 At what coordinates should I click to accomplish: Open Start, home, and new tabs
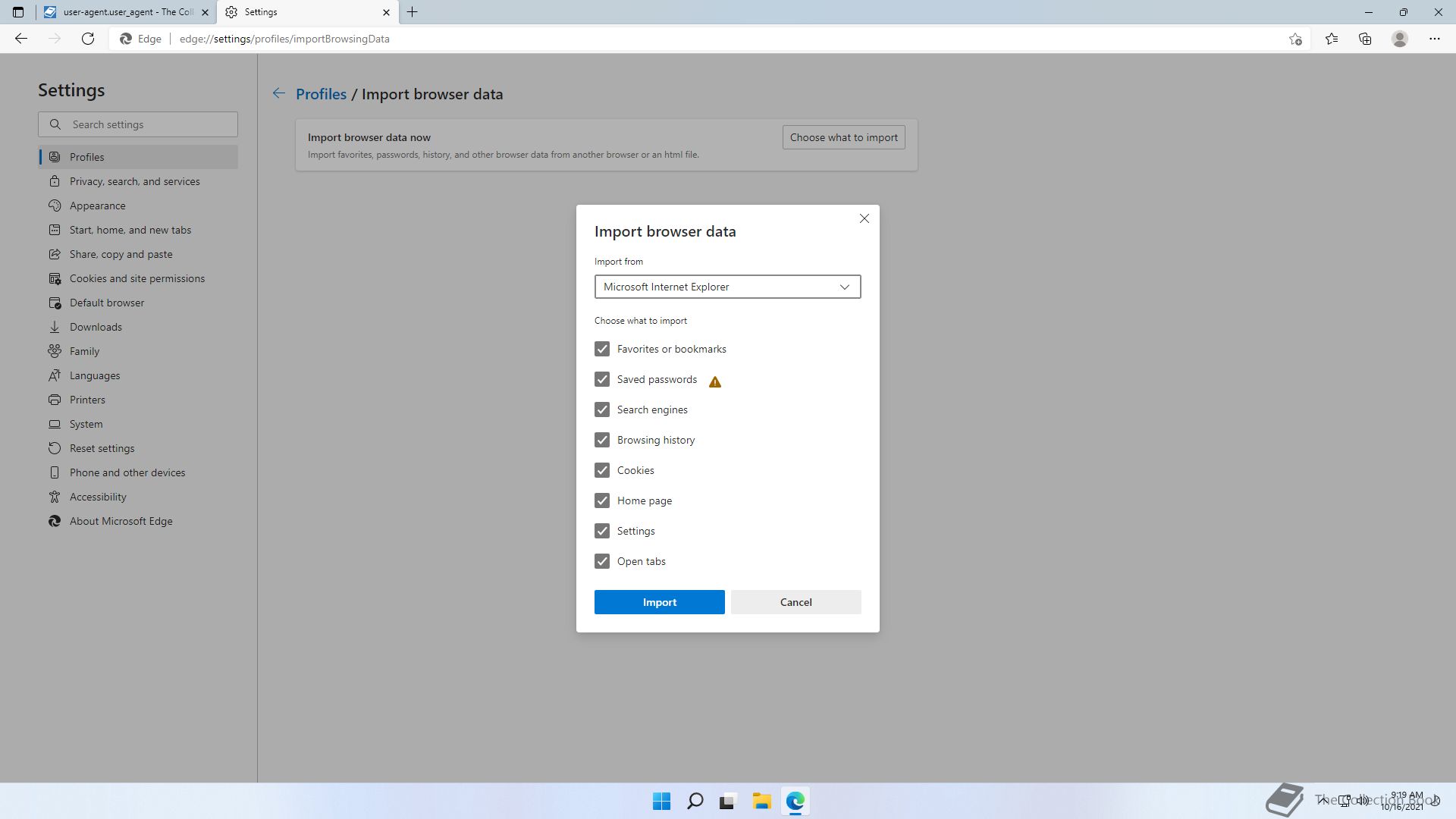138,230
